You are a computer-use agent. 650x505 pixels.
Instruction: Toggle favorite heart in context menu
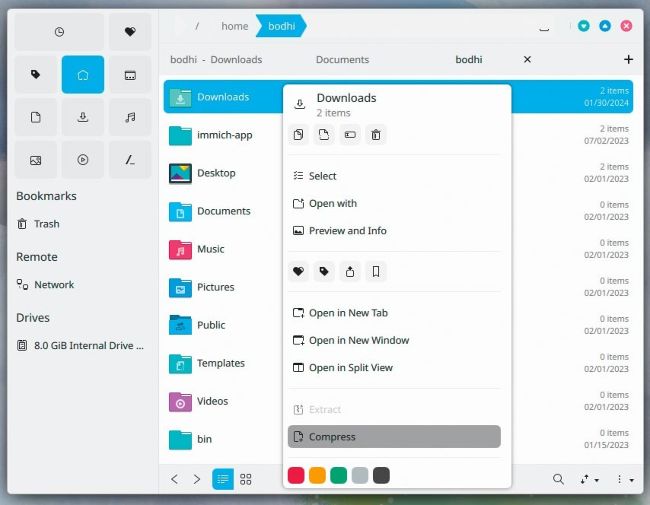coord(298,271)
